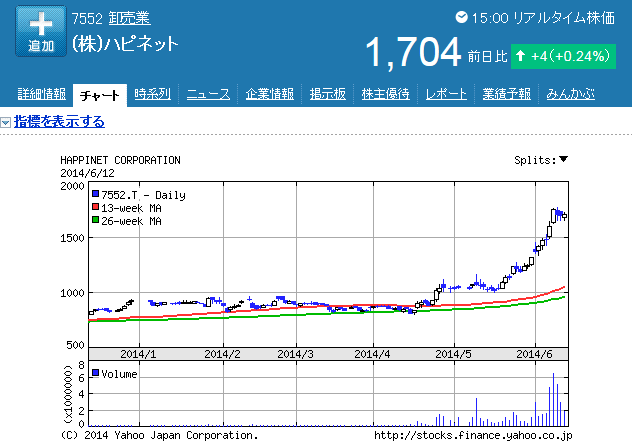This screenshot has width=632, height=441.
Task: Click the blue 7552.T Daily legend swatch
Action: click(x=96, y=194)
